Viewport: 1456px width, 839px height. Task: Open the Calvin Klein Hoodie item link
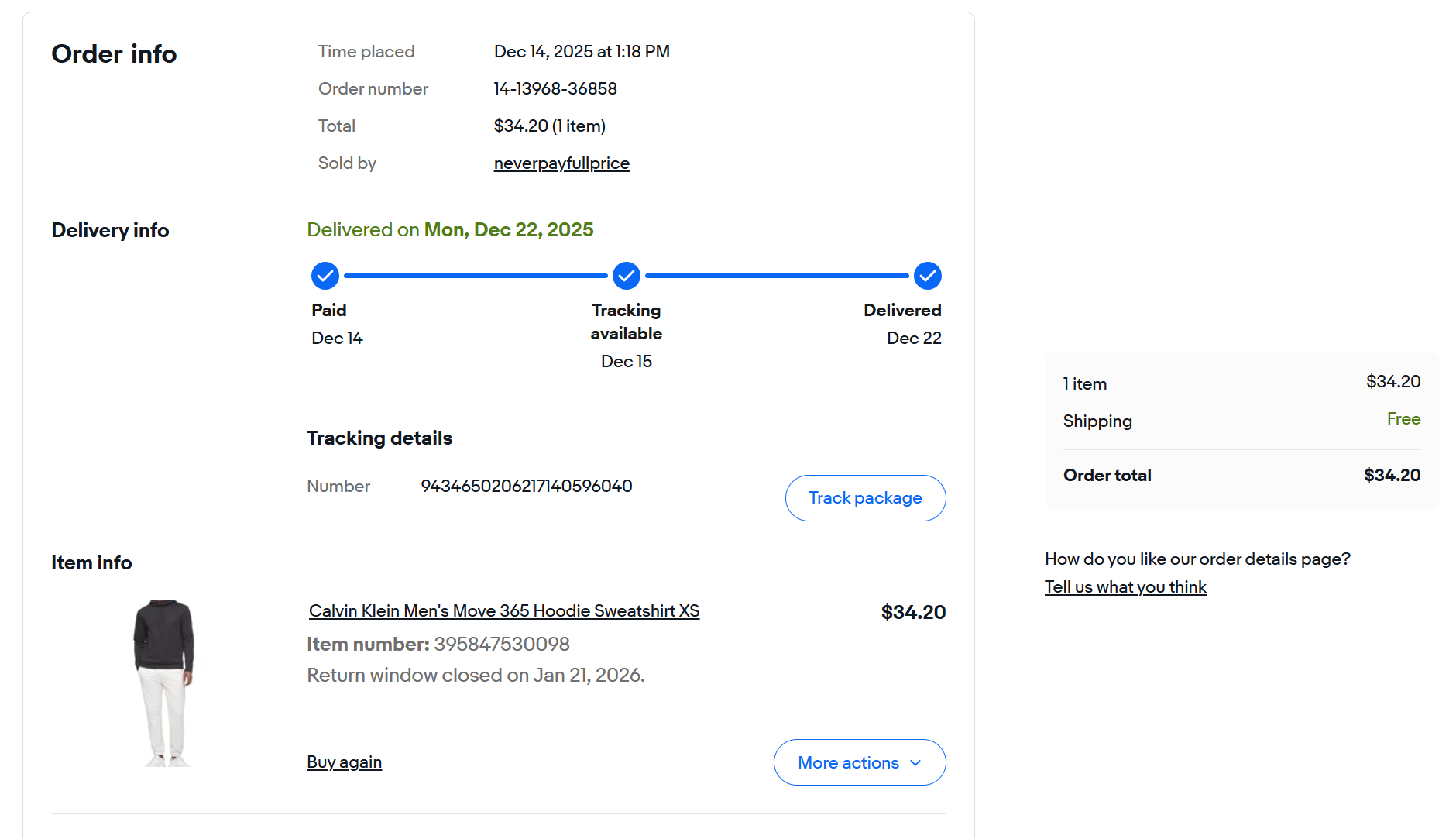pyautogui.click(x=504, y=611)
